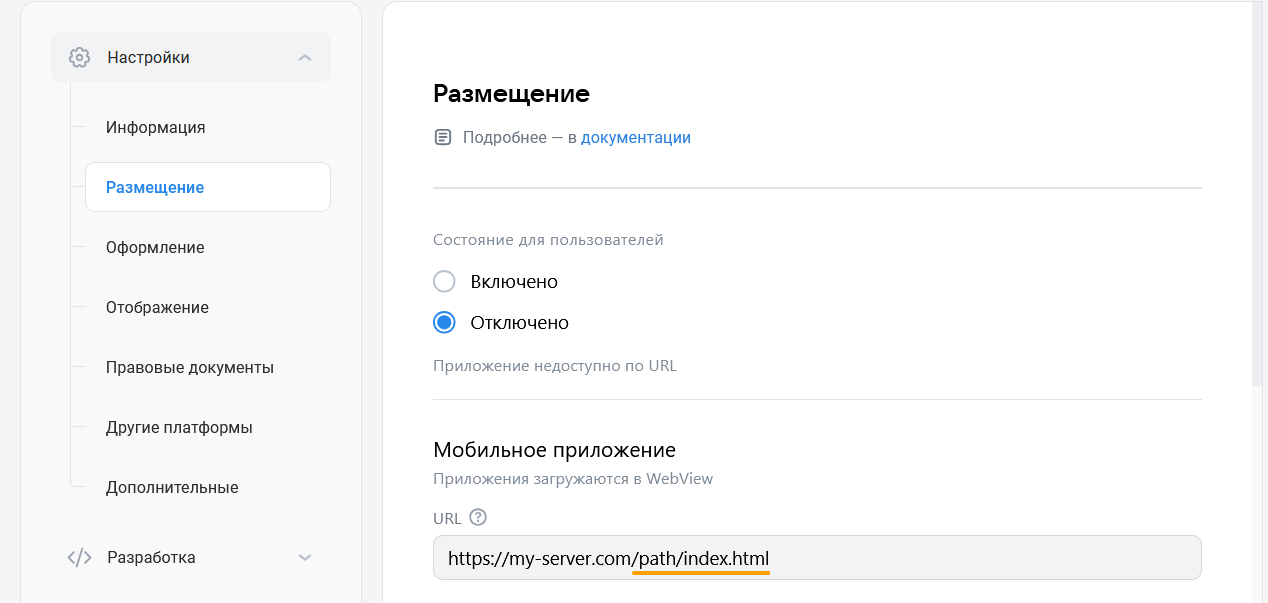Open the Дополнительные settings page
Screen dimensions: 1268x603
[172, 487]
